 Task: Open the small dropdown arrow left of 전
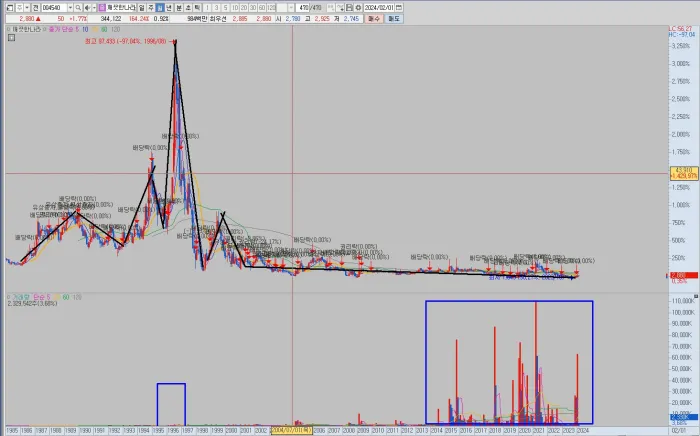coord(27,8)
